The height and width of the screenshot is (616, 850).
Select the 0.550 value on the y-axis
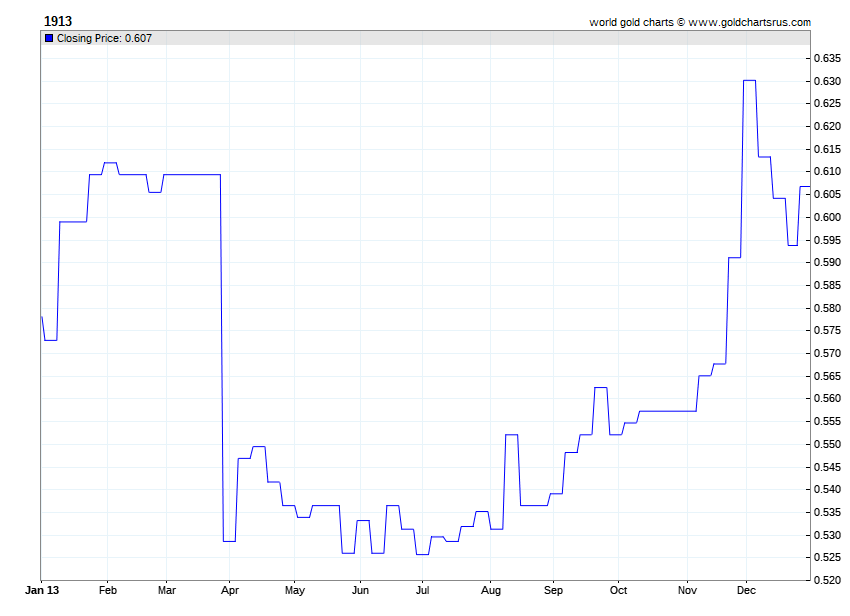tap(826, 444)
